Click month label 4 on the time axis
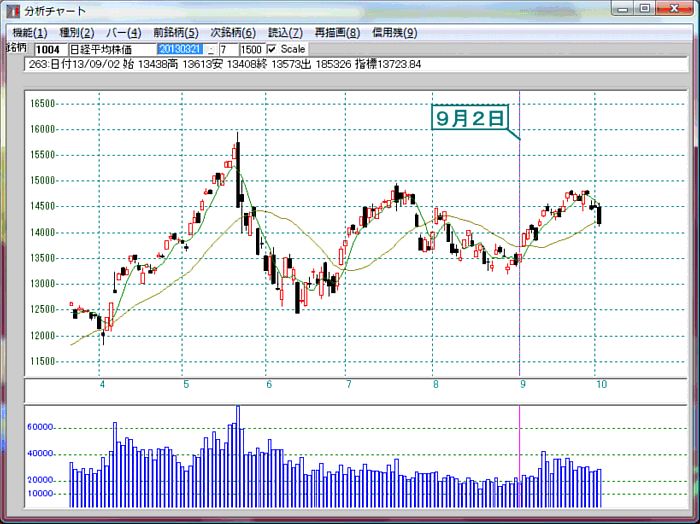Viewport: 700px width, 524px height. [102, 384]
